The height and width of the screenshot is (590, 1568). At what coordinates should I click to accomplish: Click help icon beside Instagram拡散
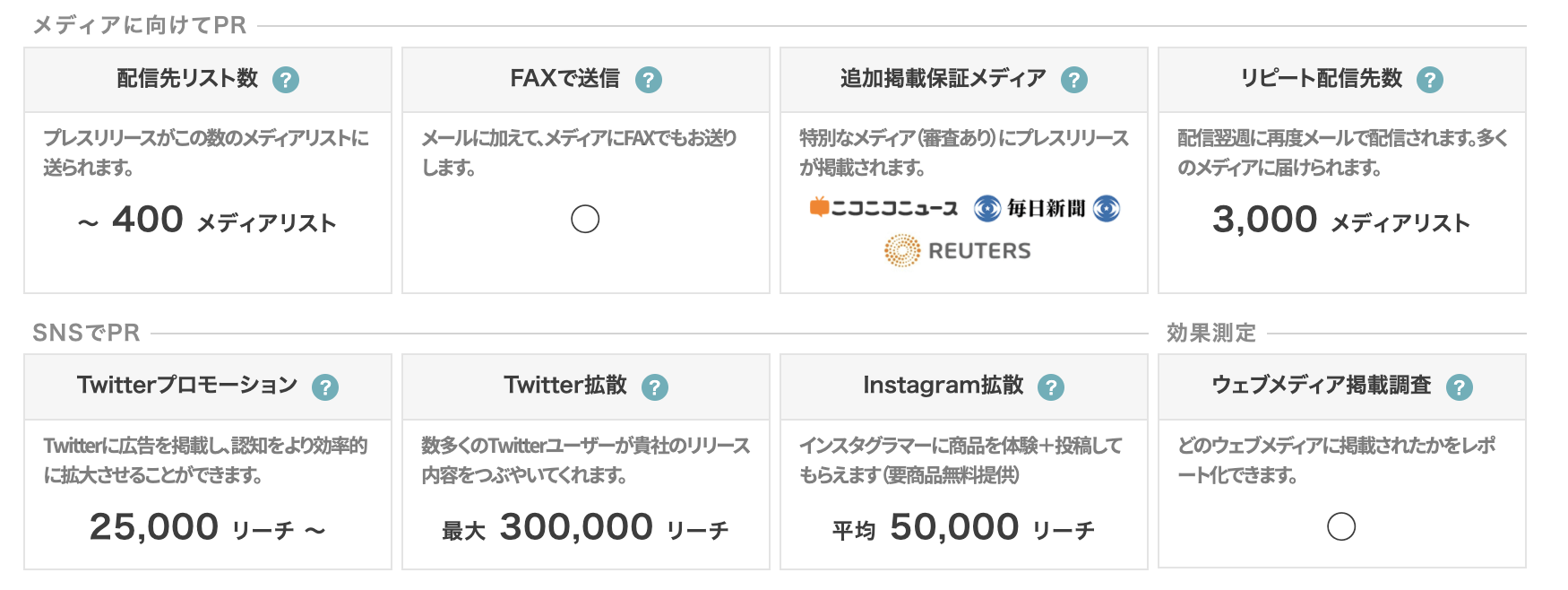tap(1051, 387)
